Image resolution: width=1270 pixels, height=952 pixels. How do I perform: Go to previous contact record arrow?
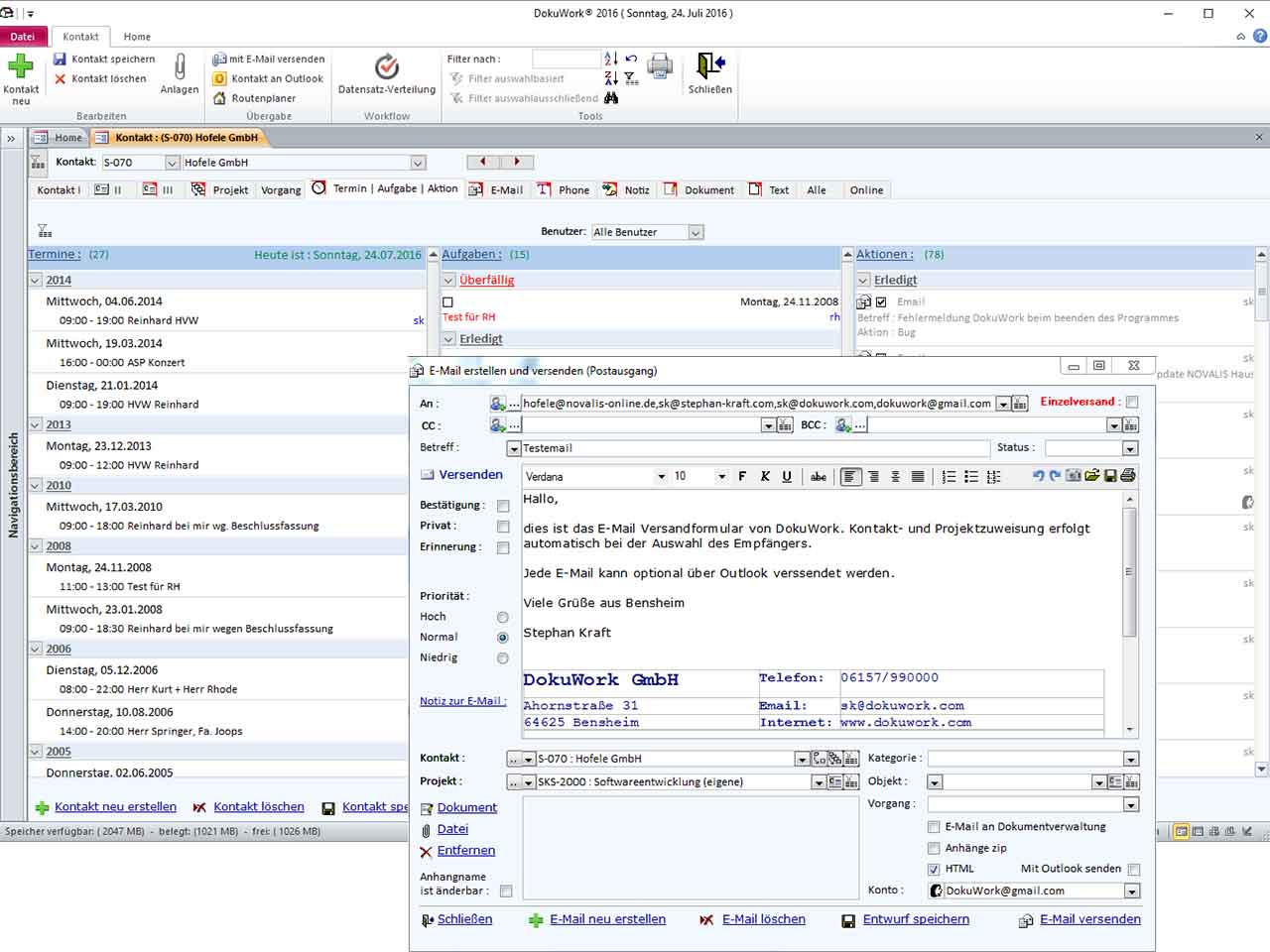[483, 162]
